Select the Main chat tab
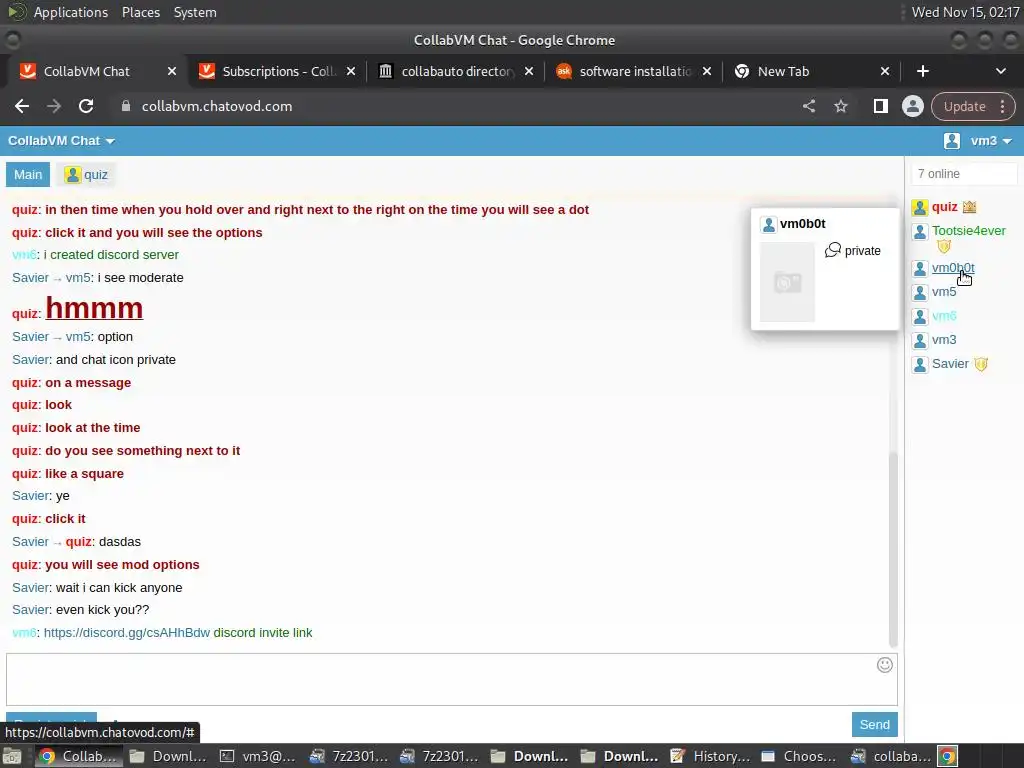This screenshot has width=1024, height=768. (x=28, y=174)
